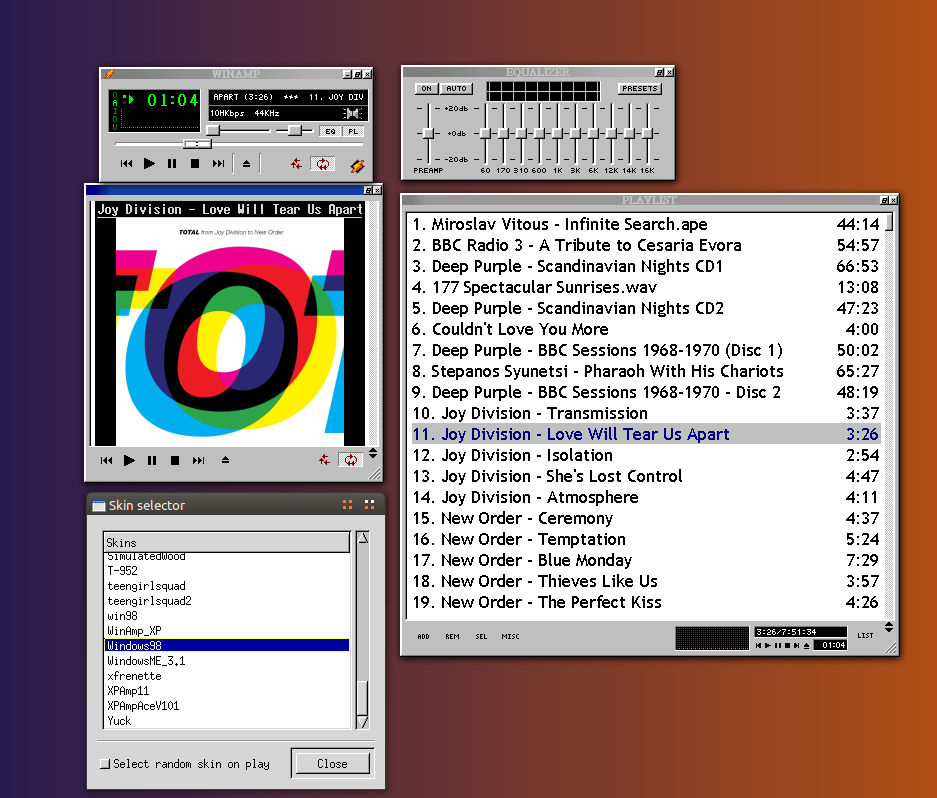
Task: Click the PREAMP slider in equalizer
Action: pyautogui.click(x=428, y=133)
